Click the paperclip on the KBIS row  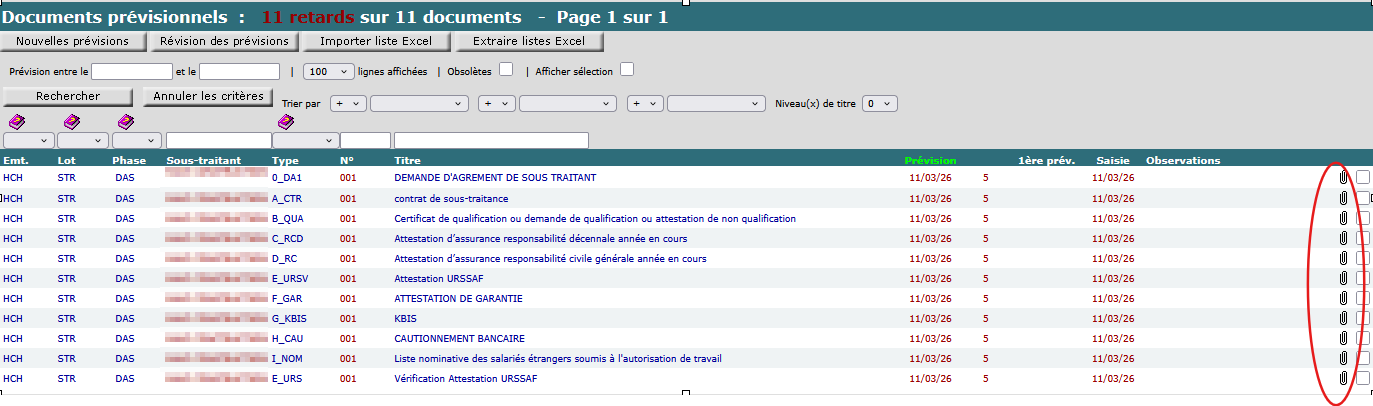point(1343,318)
